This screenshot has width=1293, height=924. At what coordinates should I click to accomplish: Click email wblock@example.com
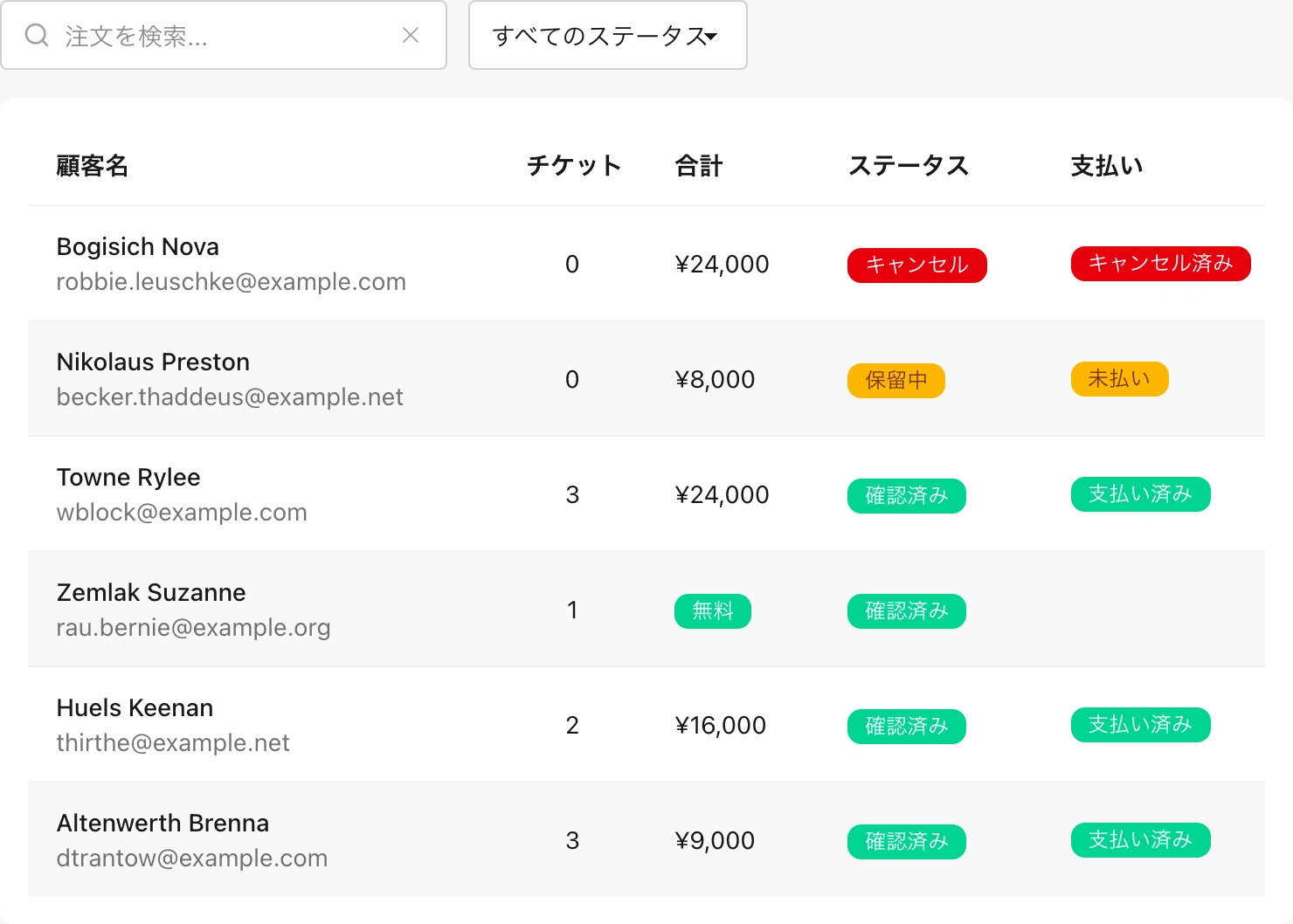182,513
